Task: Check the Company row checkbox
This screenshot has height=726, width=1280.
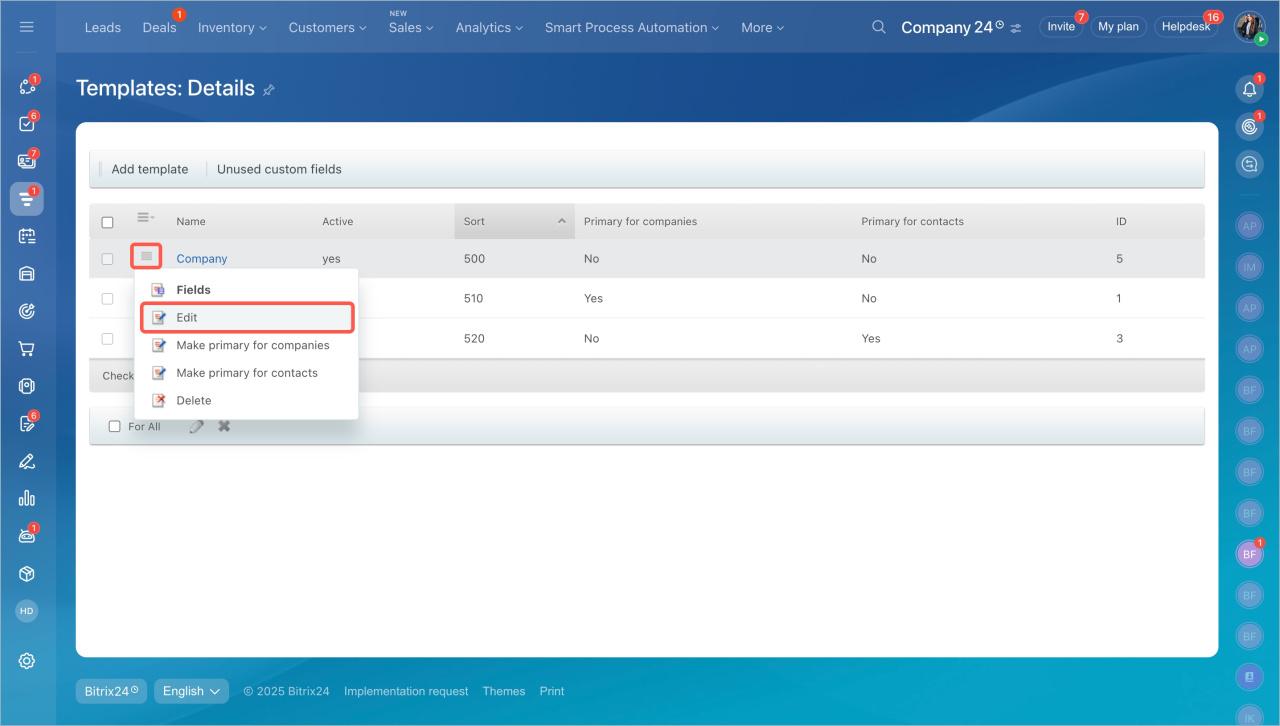Action: (108, 259)
